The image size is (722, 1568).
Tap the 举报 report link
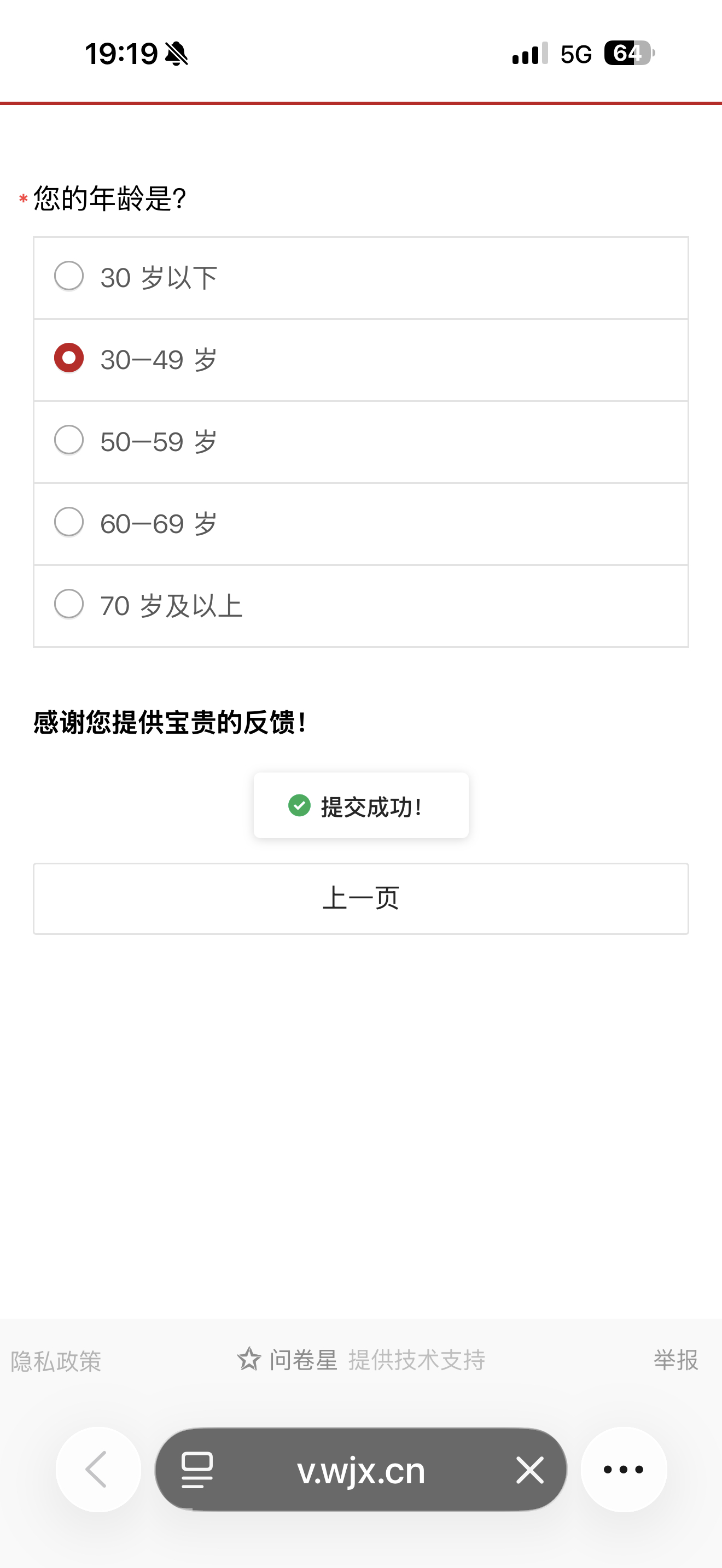pyautogui.click(x=675, y=1360)
